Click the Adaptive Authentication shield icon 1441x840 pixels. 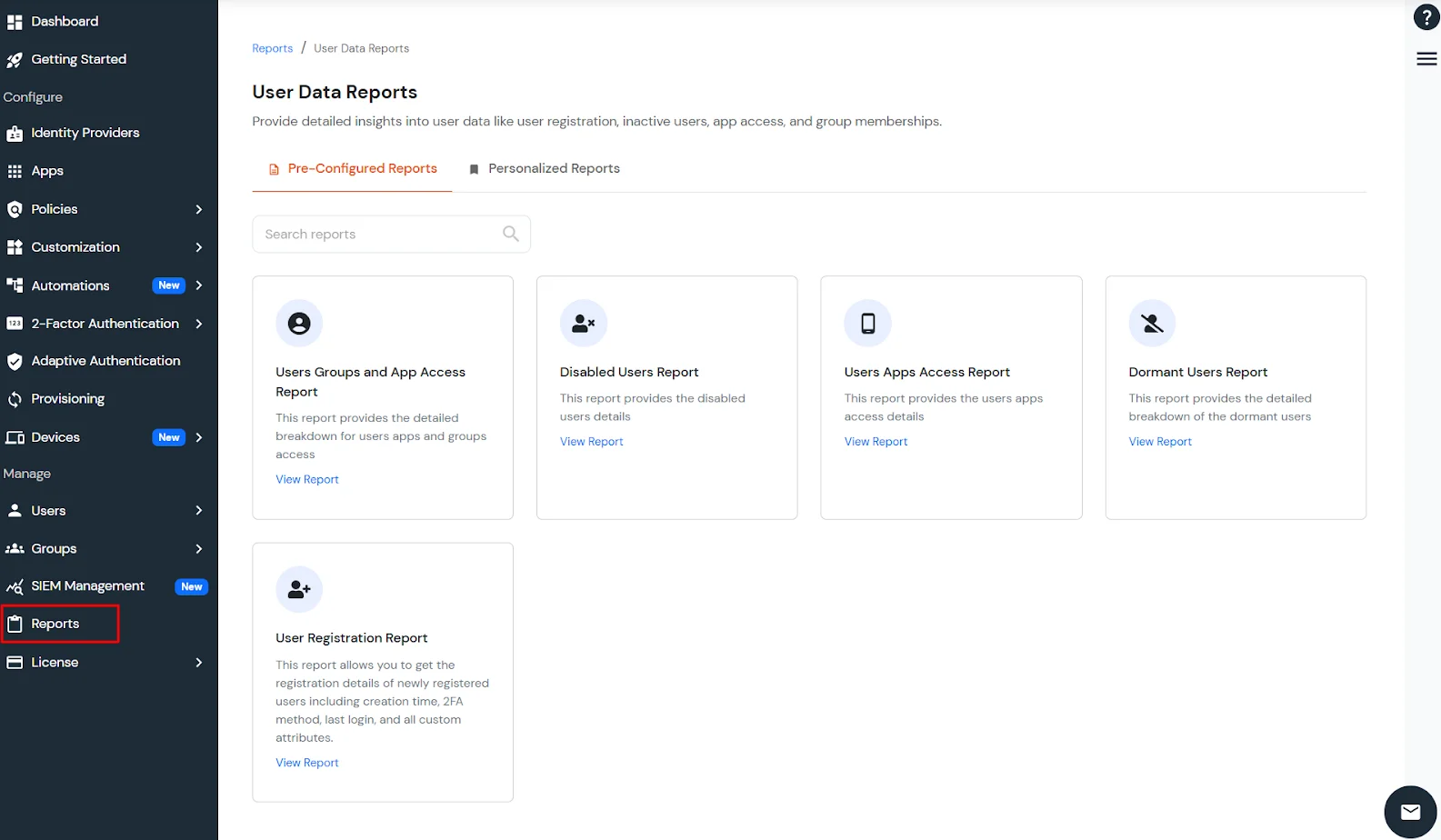(x=15, y=362)
